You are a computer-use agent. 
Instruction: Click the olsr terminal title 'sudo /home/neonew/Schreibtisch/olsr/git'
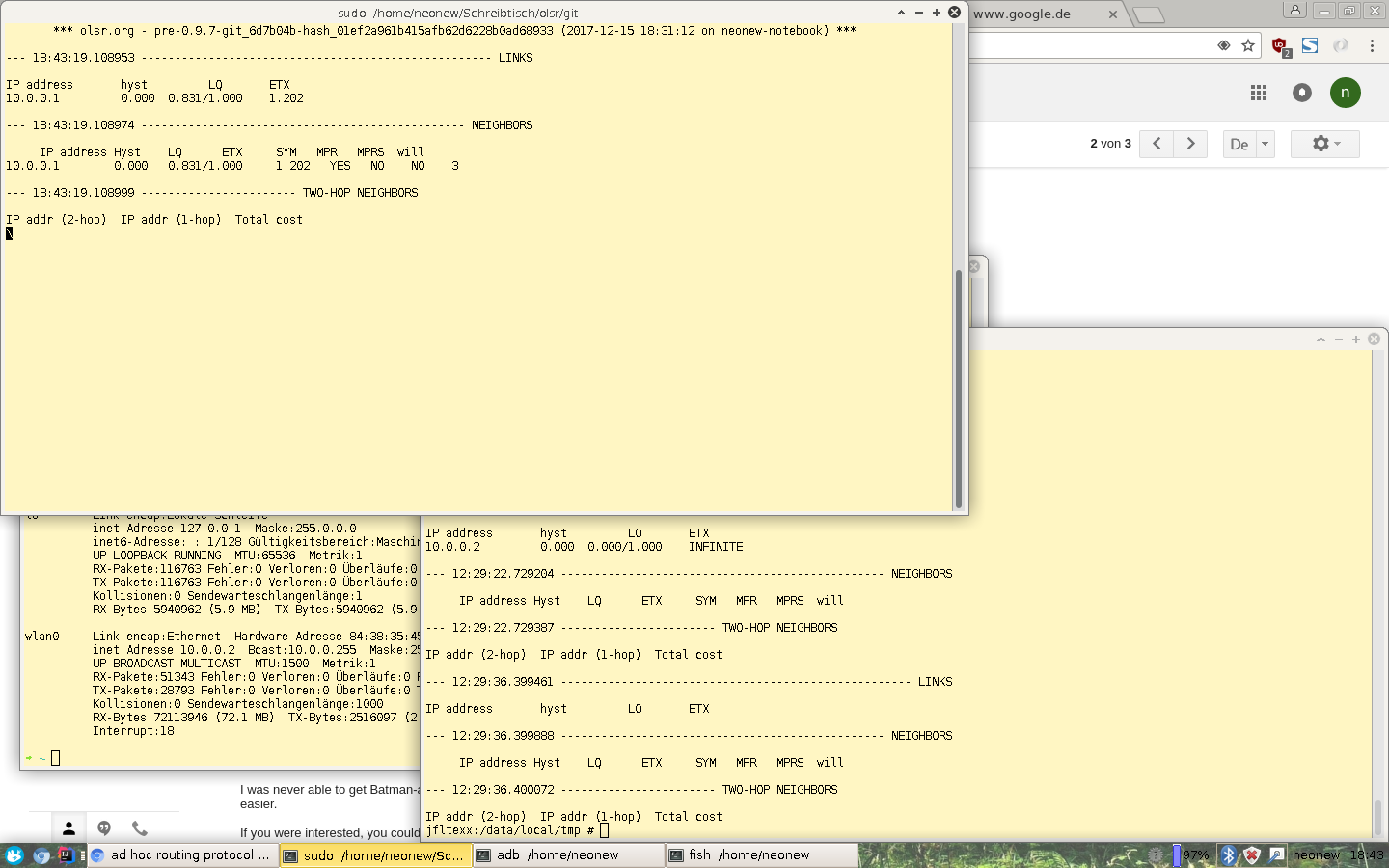[x=458, y=14]
